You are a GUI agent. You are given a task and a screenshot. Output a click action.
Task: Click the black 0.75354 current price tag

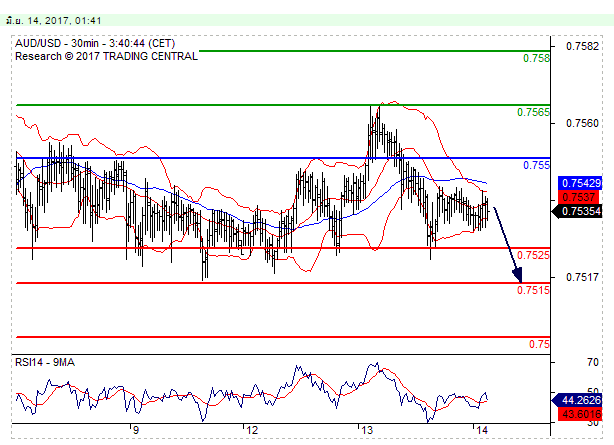(576, 212)
